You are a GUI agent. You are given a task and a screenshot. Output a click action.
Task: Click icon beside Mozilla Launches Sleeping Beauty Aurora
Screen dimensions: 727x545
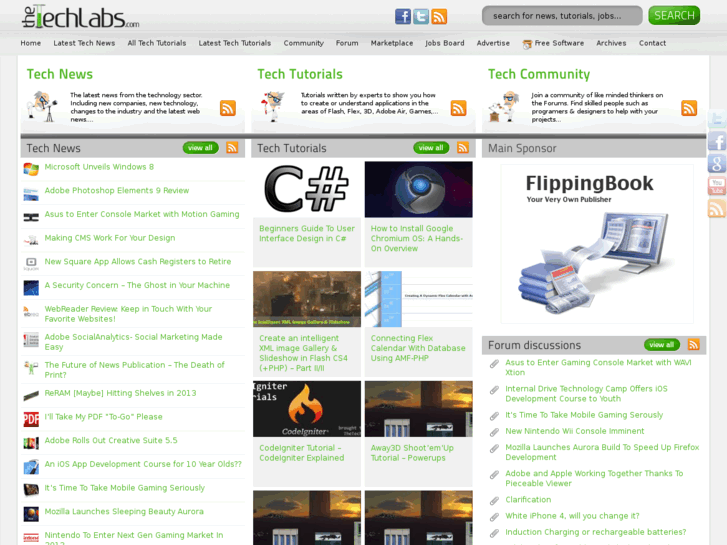coord(31,514)
